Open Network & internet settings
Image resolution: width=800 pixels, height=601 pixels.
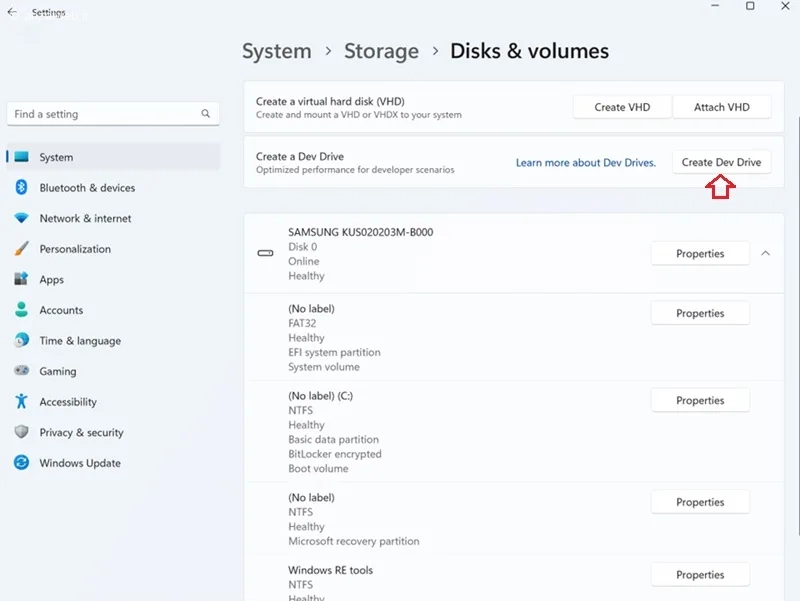point(113,218)
